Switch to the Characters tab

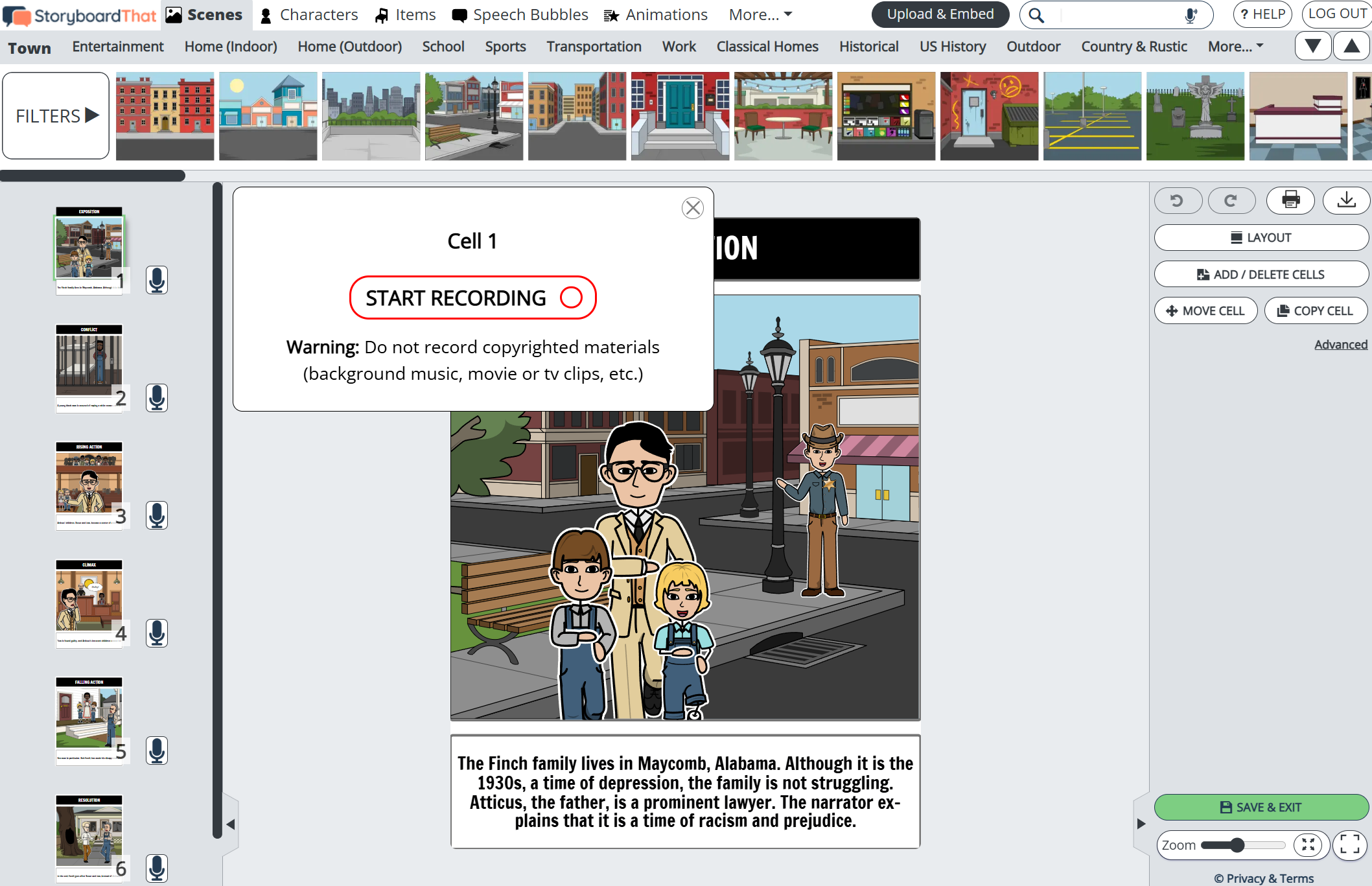click(x=308, y=15)
